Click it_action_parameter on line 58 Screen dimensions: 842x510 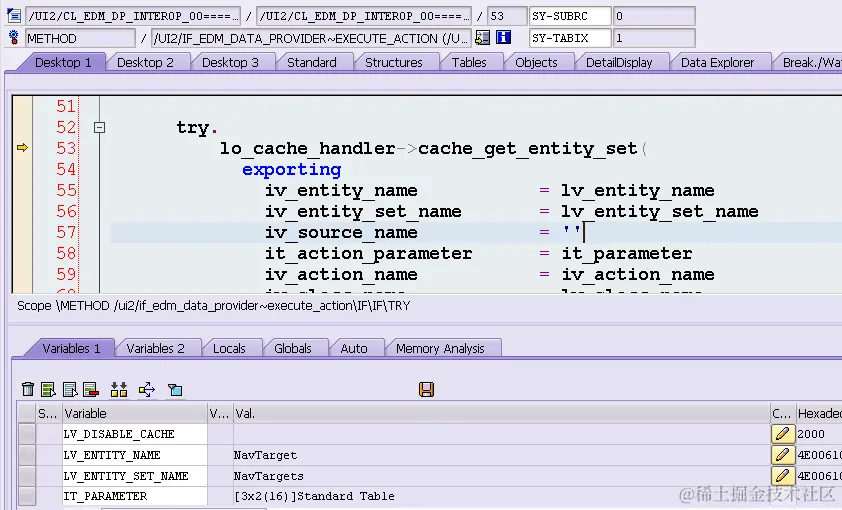click(368, 253)
